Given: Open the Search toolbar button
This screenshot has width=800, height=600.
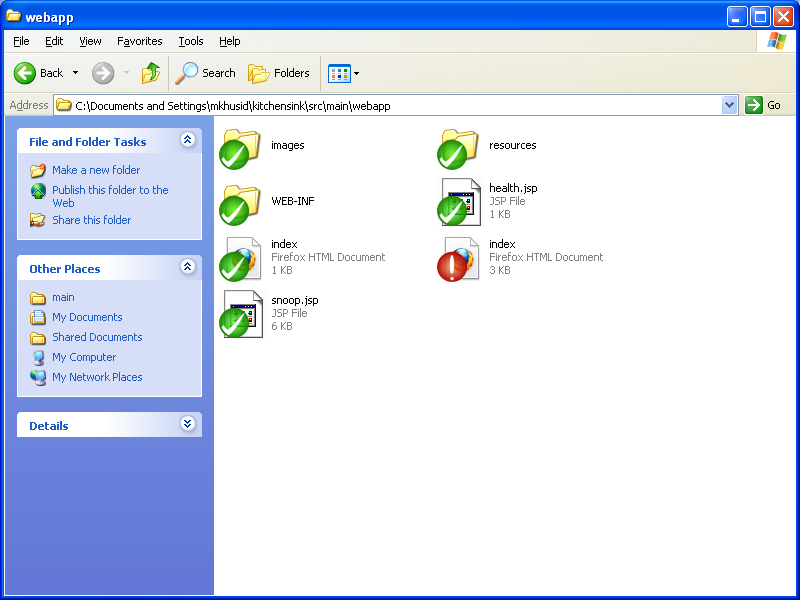Looking at the screenshot, I should tap(205, 73).
